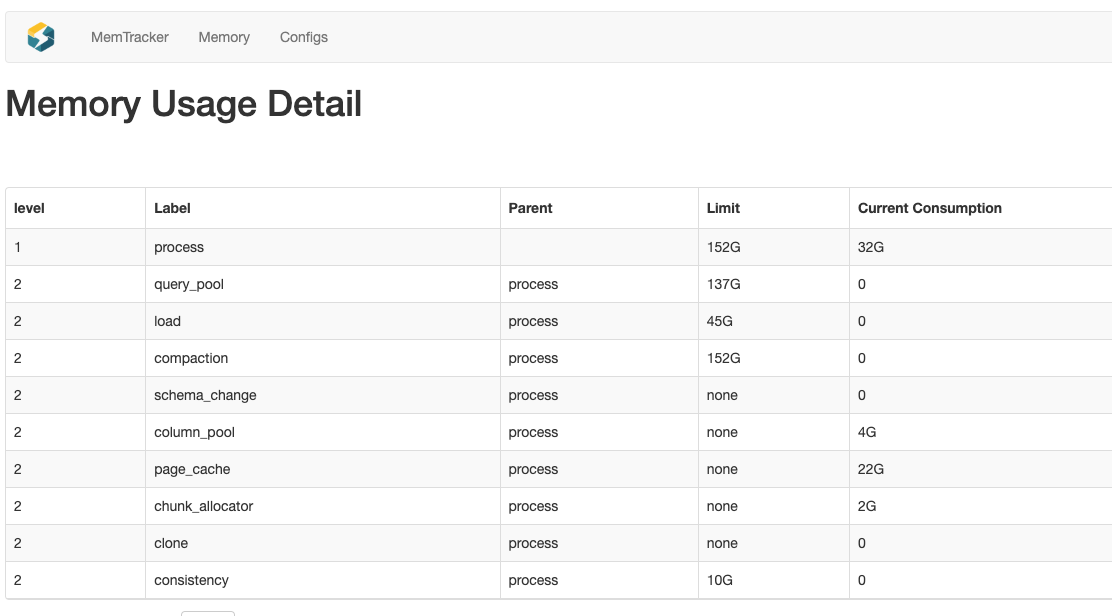This screenshot has height=616, width=1112.
Task: Open the MemTracker menu item
Action: pyautogui.click(x=130, y=37)
